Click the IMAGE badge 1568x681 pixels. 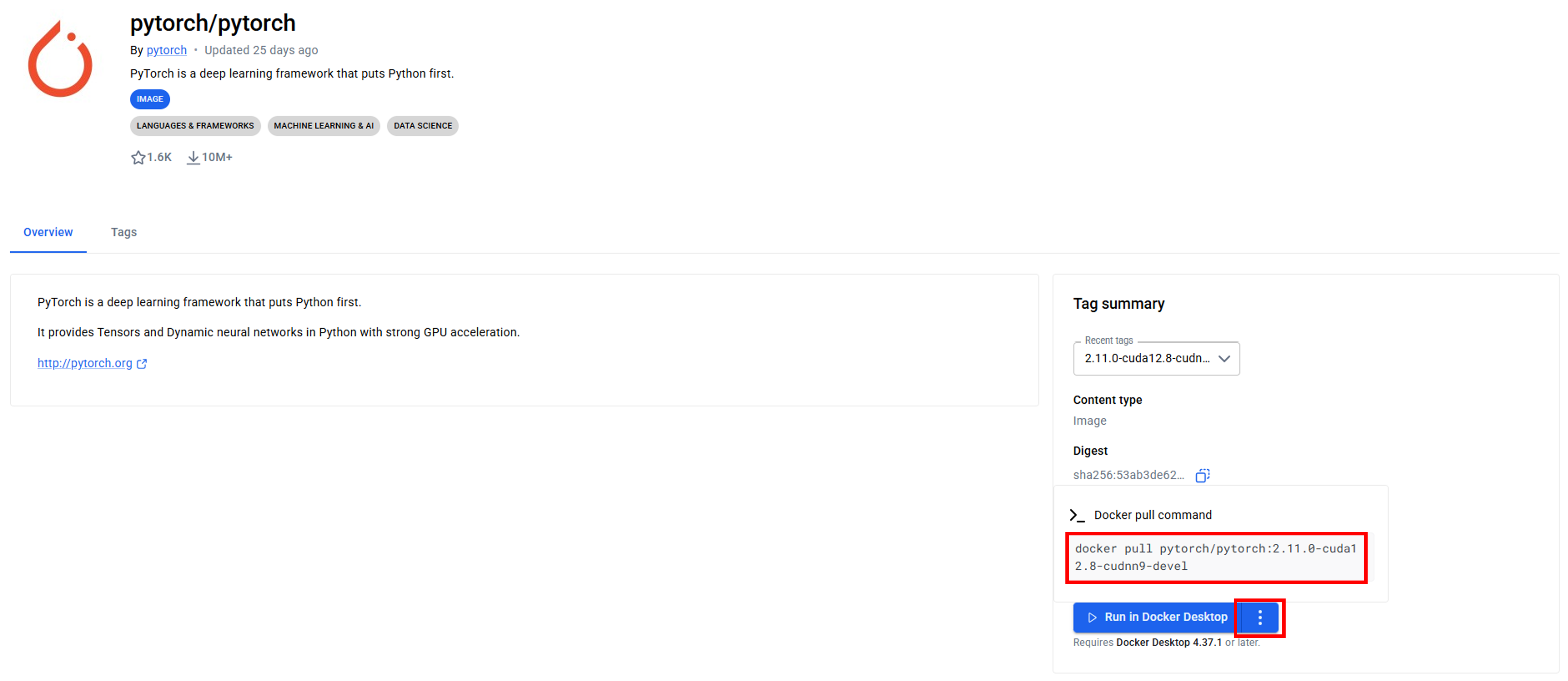click(150, 100)
